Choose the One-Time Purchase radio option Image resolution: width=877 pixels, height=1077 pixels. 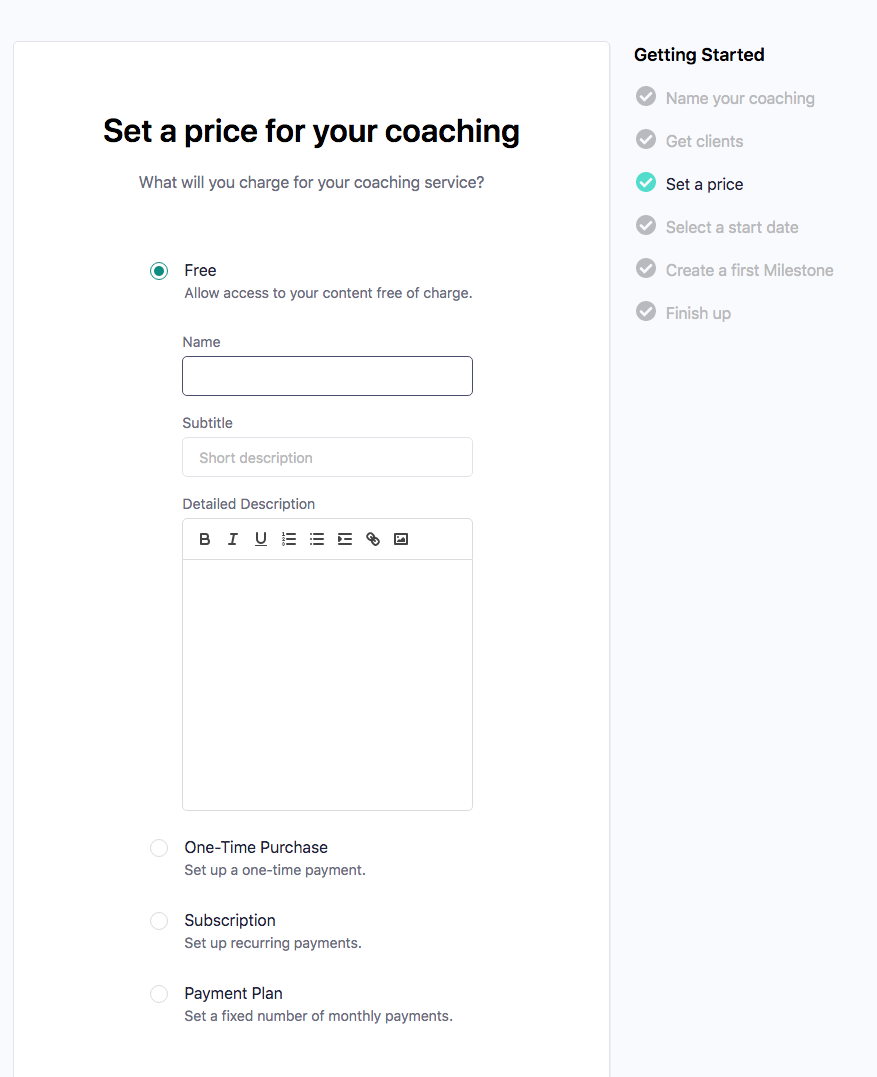[159, 848]
